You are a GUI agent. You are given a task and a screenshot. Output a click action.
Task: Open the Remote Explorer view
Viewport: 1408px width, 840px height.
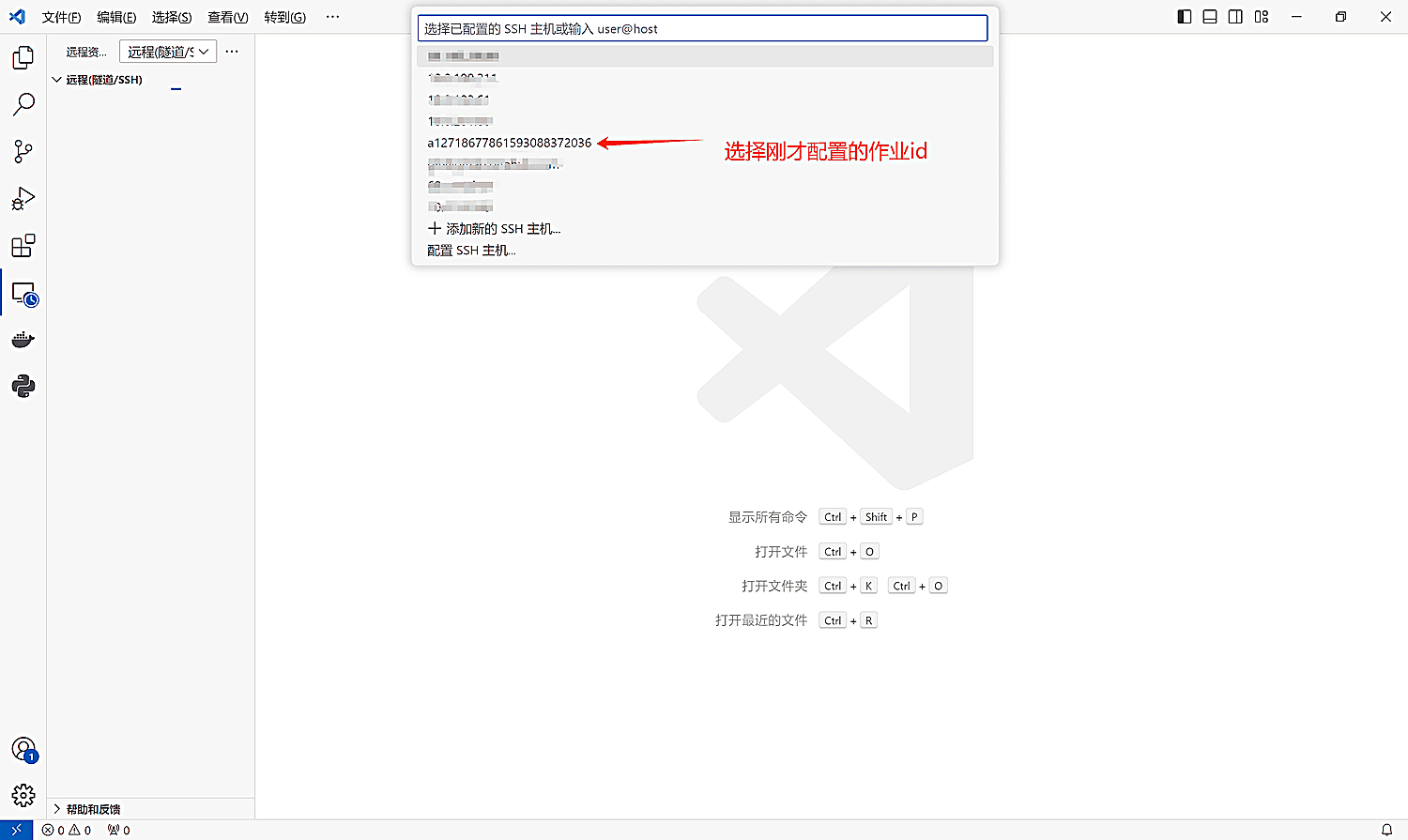click(23, 294)
